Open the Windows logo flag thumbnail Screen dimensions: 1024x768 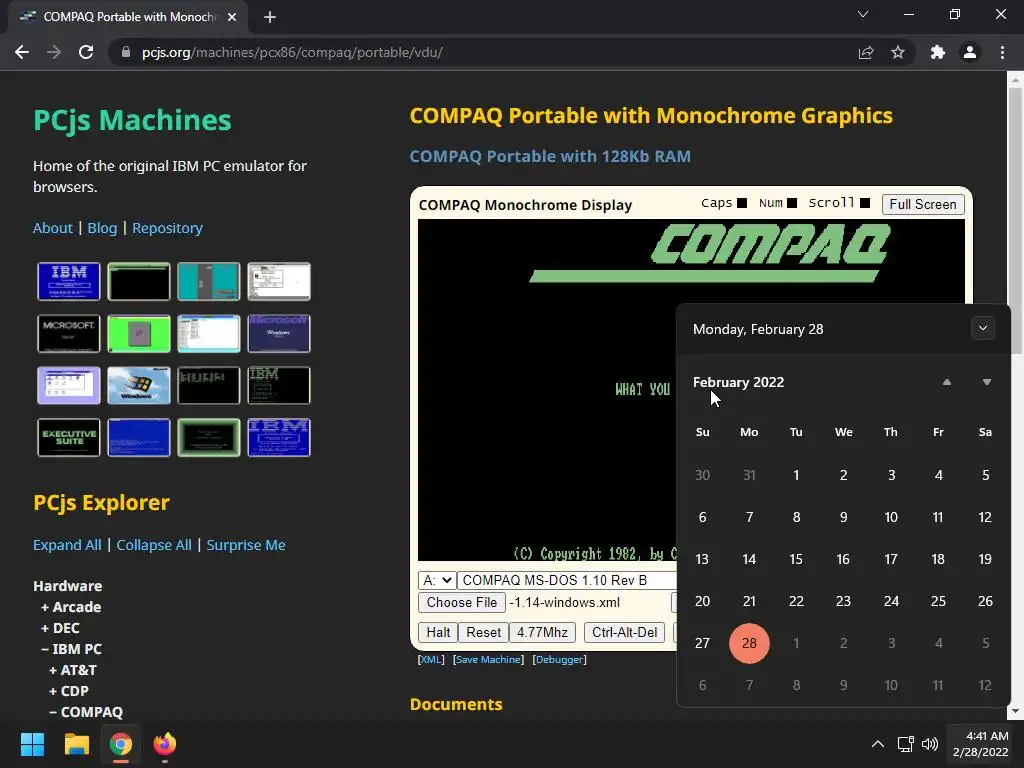[x=138, y=385]
